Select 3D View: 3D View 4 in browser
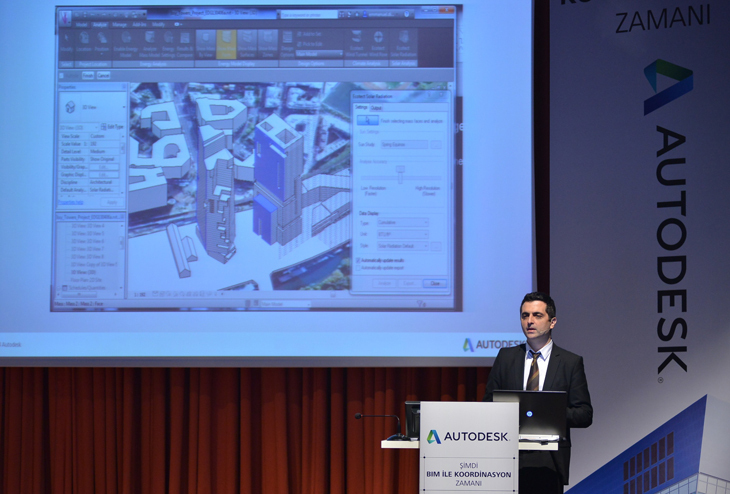 [88, 226]
